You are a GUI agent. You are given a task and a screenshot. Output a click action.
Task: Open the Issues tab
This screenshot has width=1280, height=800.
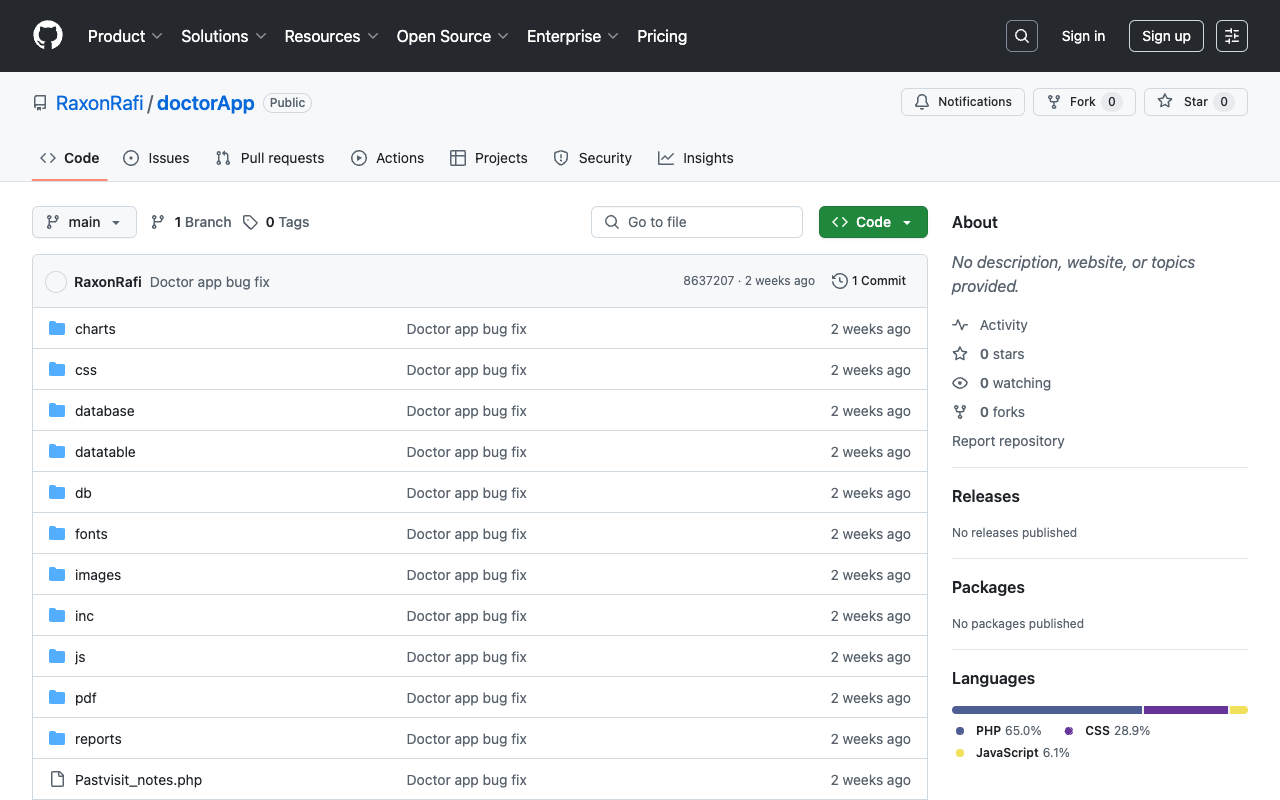156,158
